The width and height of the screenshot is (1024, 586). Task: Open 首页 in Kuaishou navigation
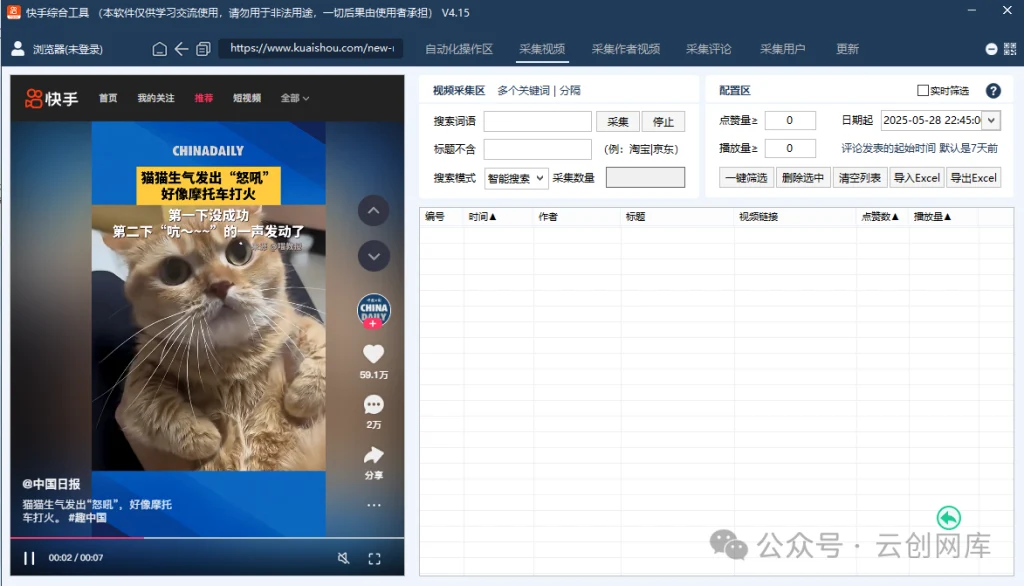108,98
